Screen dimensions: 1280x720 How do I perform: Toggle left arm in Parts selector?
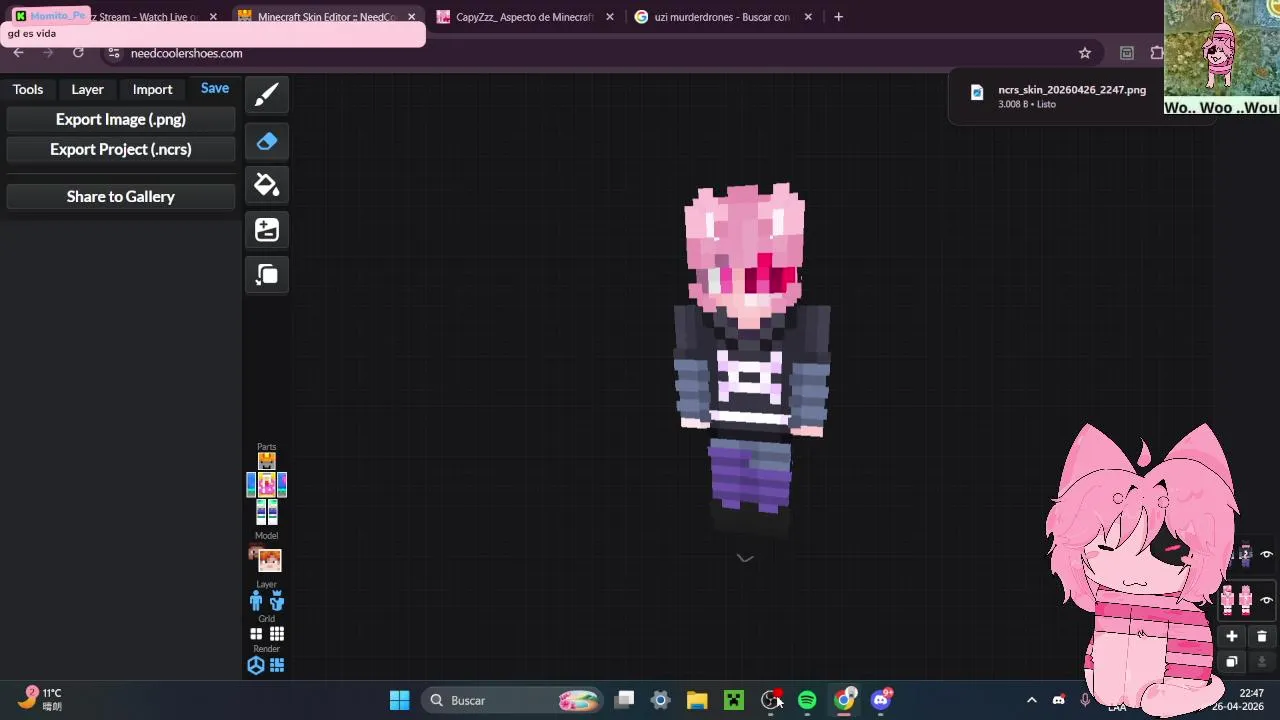coord(252,484)
